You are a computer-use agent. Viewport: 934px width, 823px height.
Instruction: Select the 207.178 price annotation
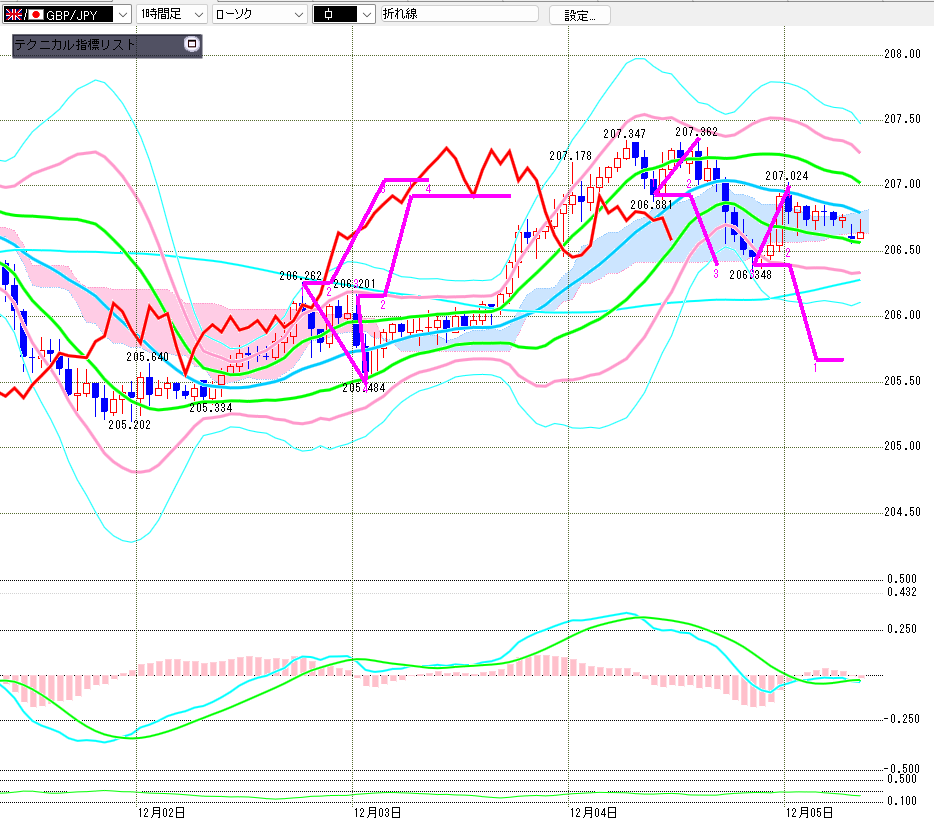(570, 155)
